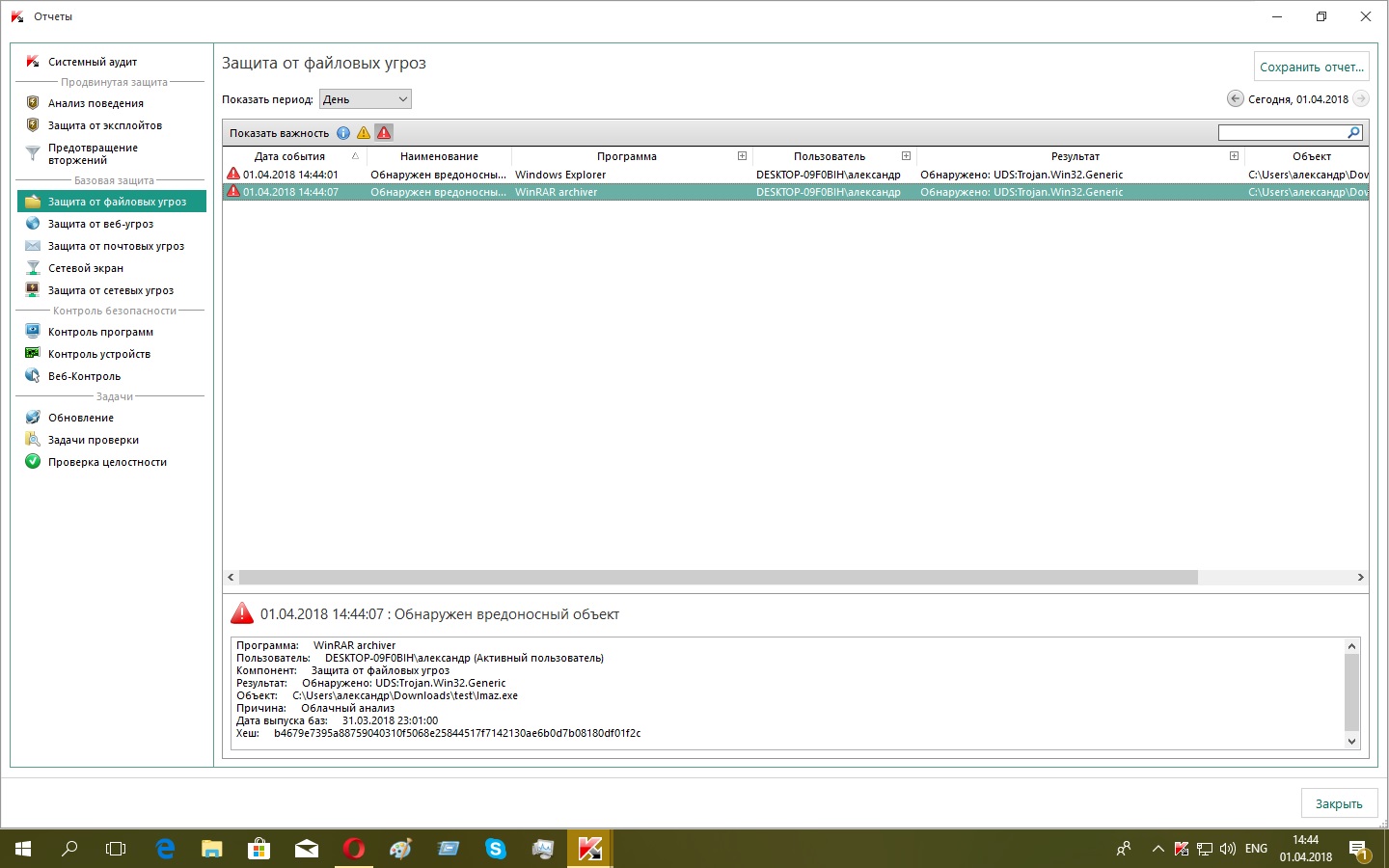
Task: Expand the Пользователь column
Action: click(x=906, y=156)
